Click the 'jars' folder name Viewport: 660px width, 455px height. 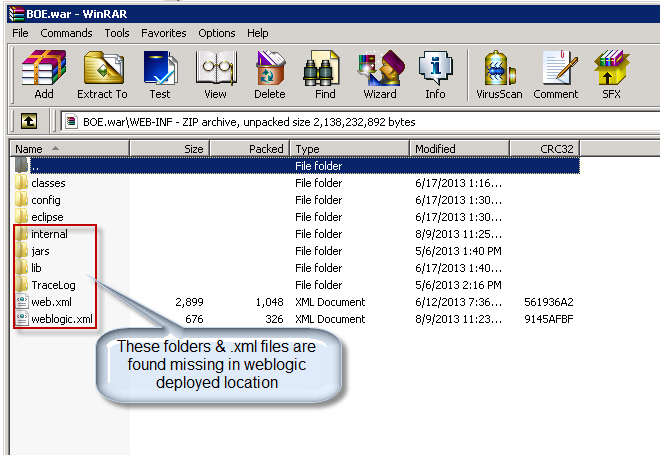coord(40,251)
